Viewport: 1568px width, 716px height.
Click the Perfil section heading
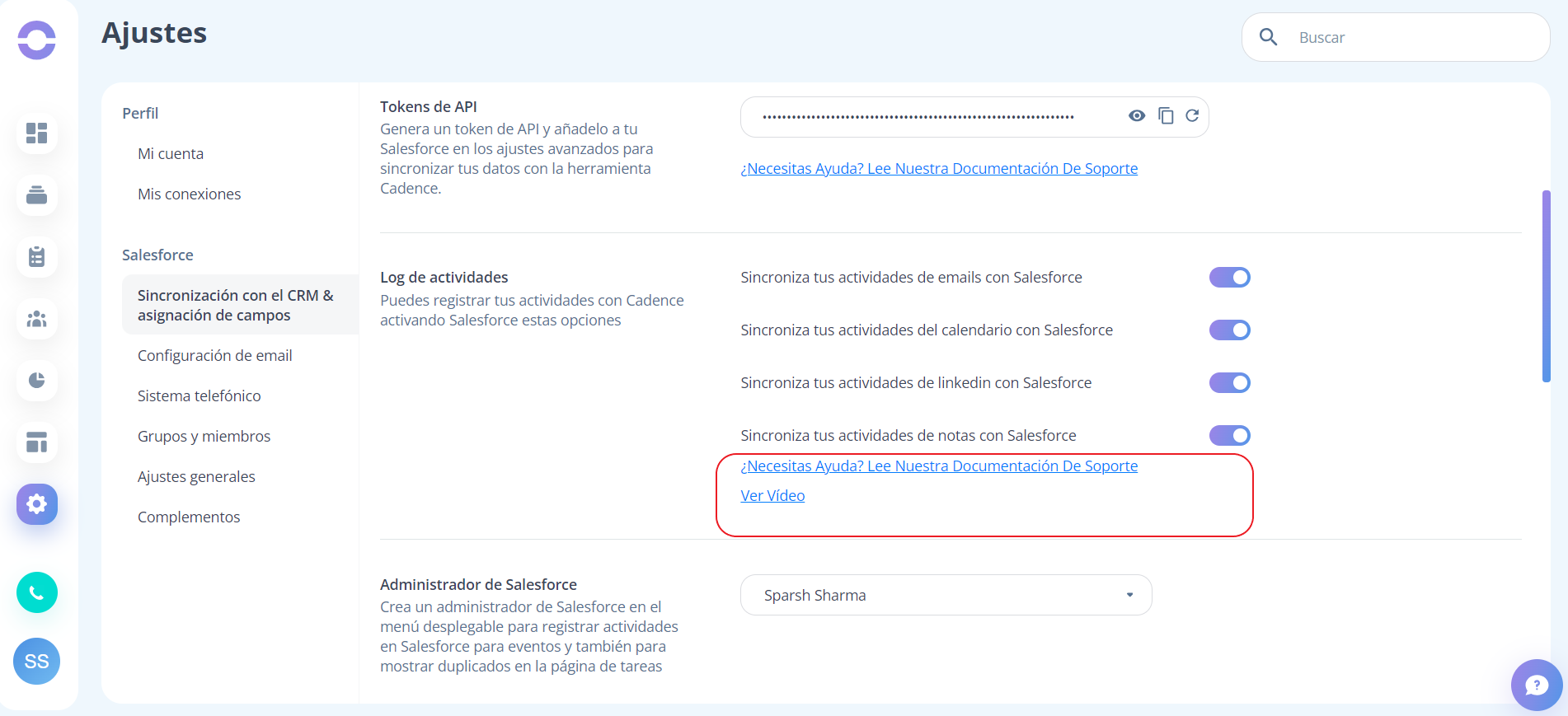[140, 114]
